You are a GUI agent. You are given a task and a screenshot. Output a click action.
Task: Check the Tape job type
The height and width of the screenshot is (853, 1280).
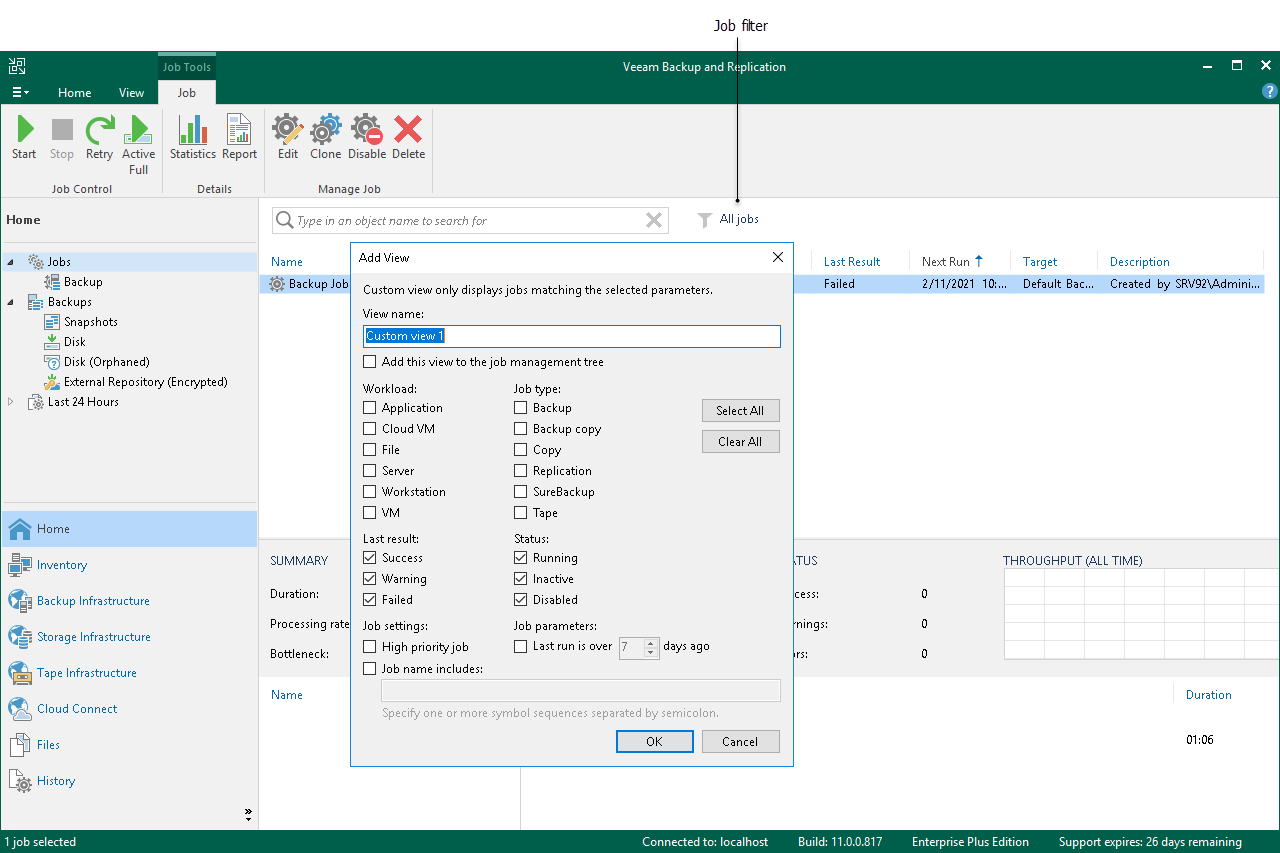click(x=521, y=513)
